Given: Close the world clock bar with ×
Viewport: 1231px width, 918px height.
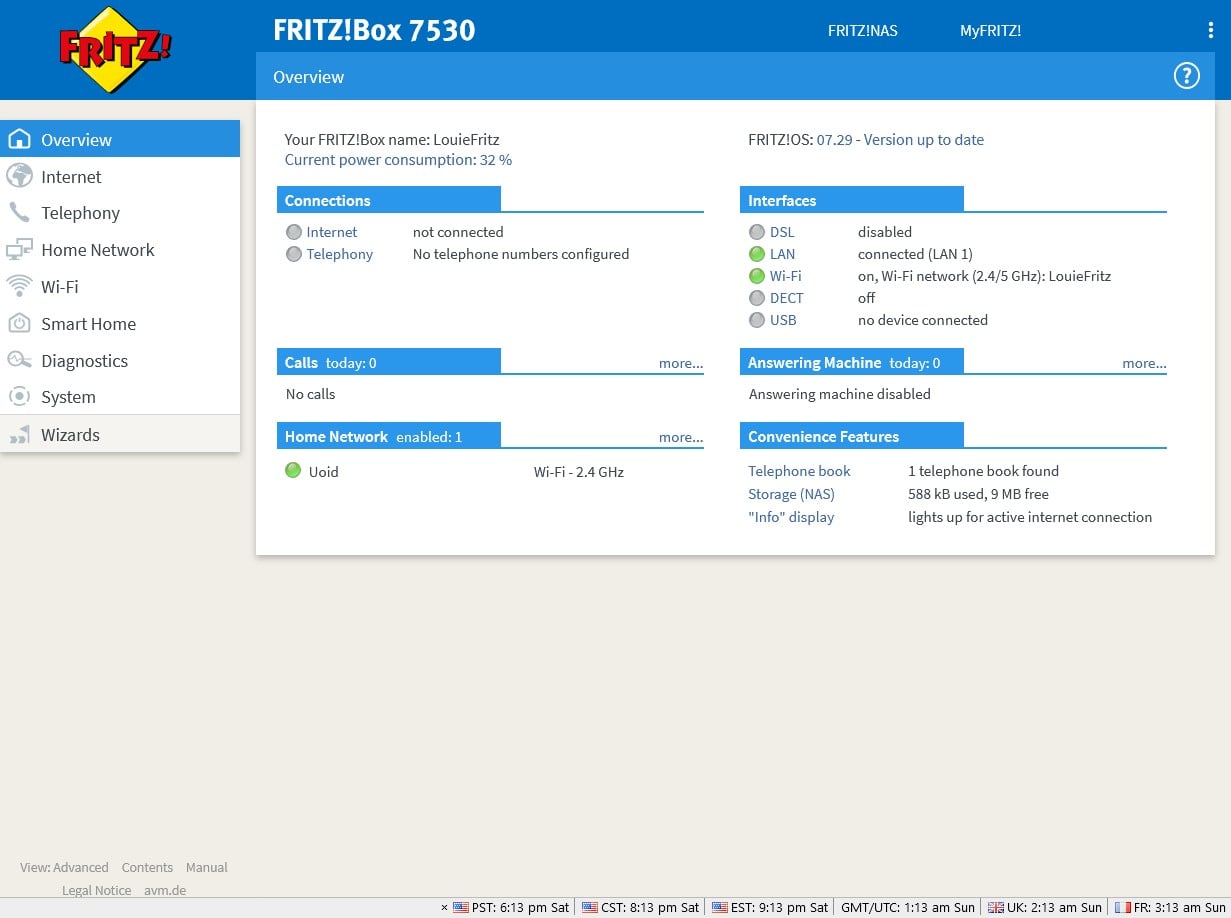Looking at the screenshot, I should (x=444, y=908).
